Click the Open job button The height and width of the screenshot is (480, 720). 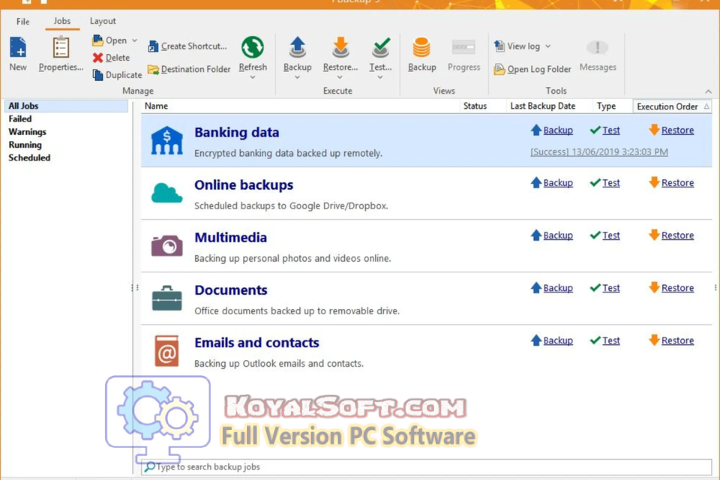click(x=110, y=40)
